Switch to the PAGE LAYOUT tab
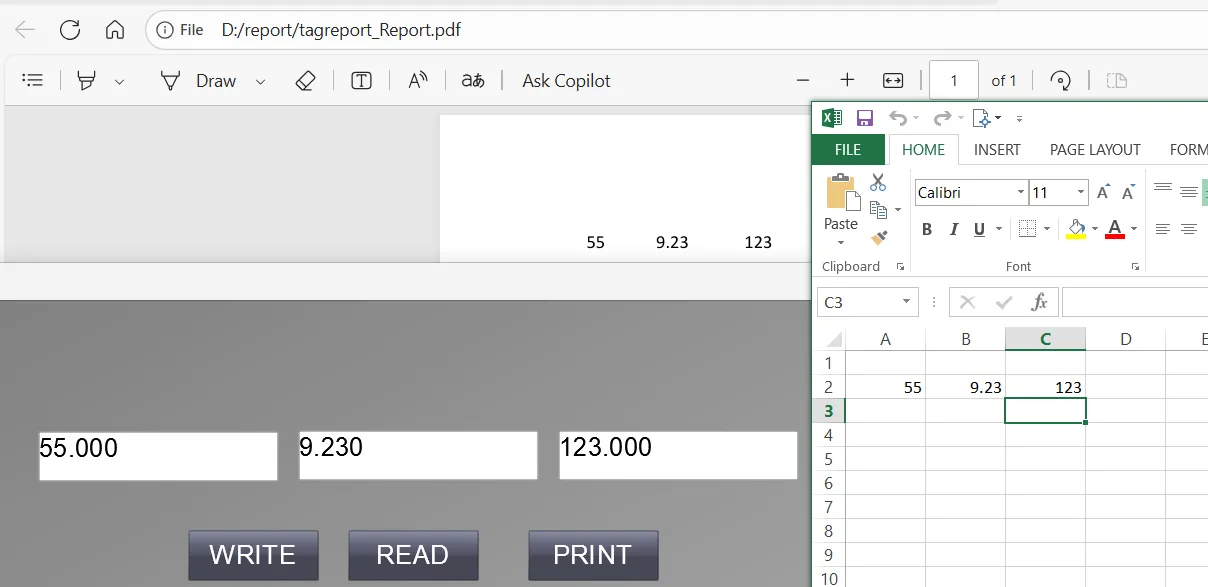 point(1095,150)
